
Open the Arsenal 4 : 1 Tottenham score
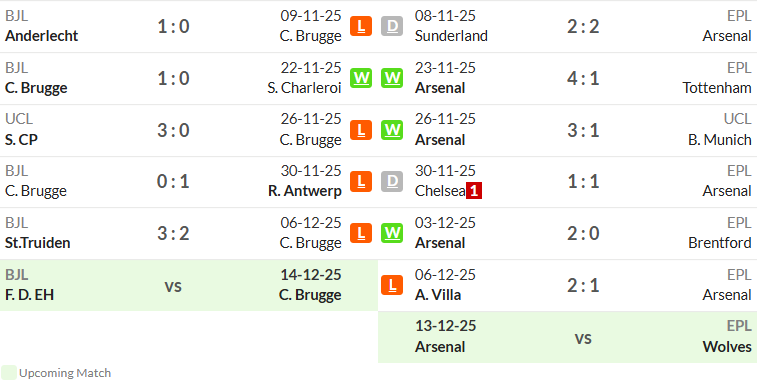pos(583,78)
